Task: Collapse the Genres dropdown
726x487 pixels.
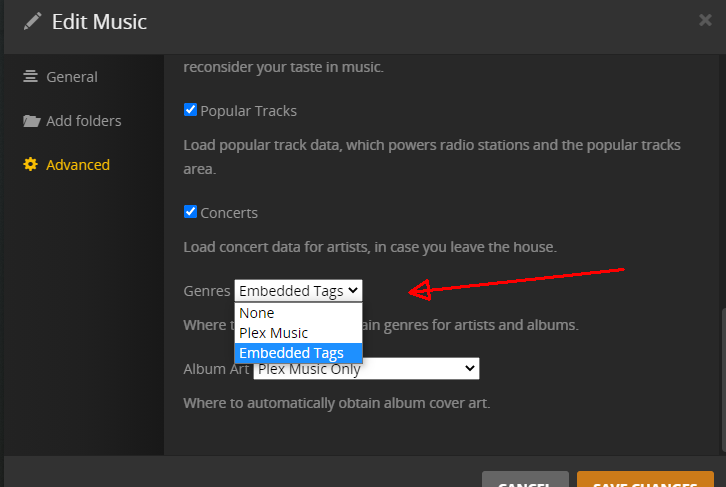Action: [298, 291]
